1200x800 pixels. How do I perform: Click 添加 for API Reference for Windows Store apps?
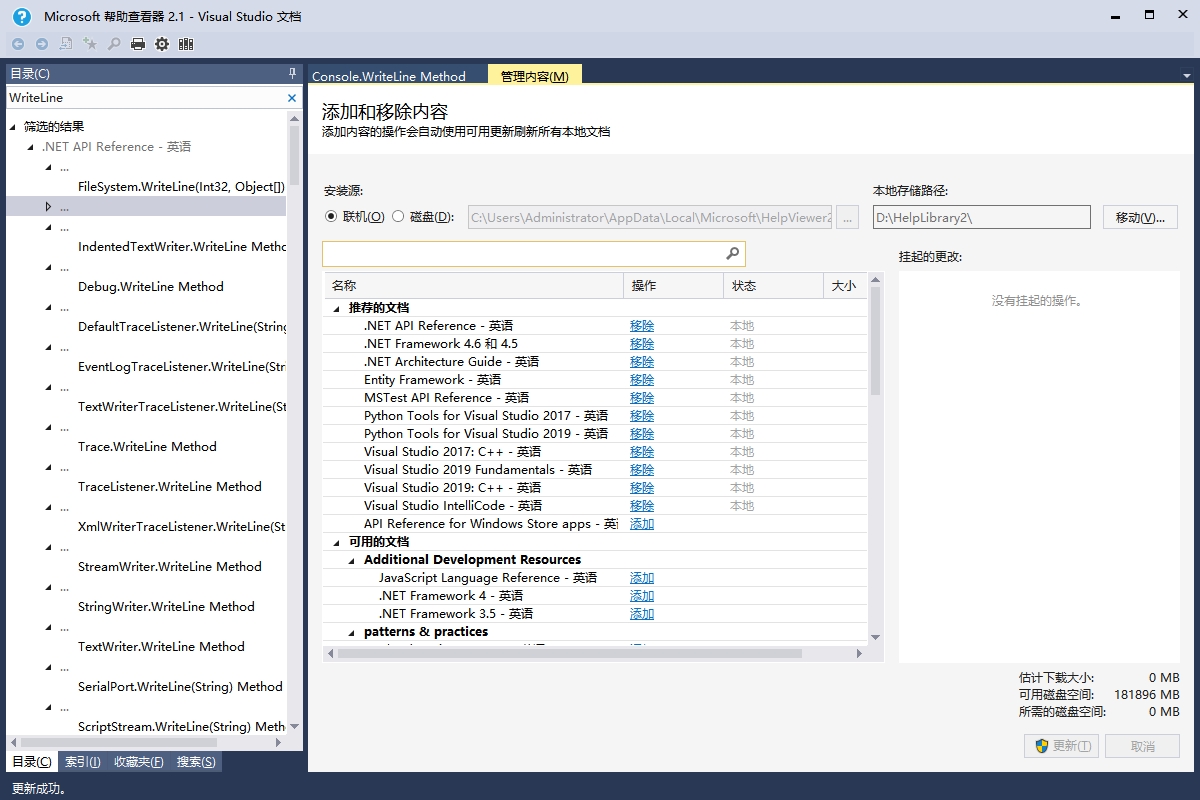(x=642, y=524)
